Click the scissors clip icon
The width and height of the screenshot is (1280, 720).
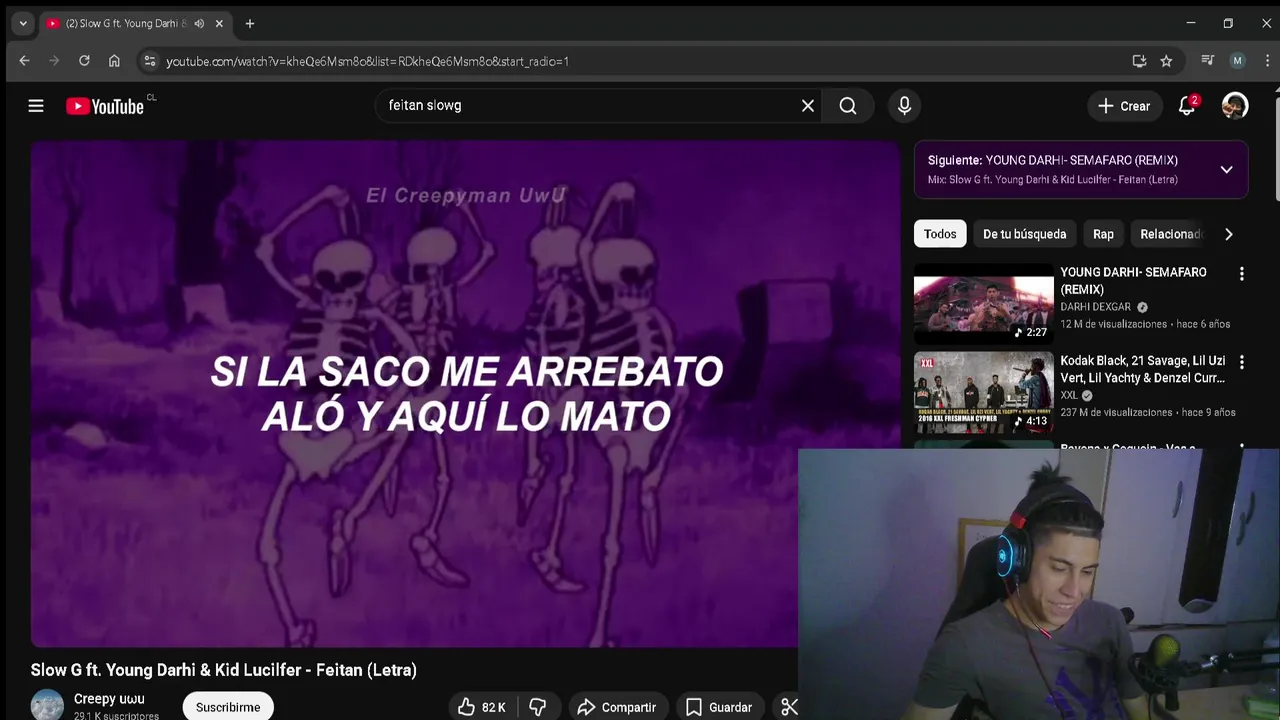789,707
